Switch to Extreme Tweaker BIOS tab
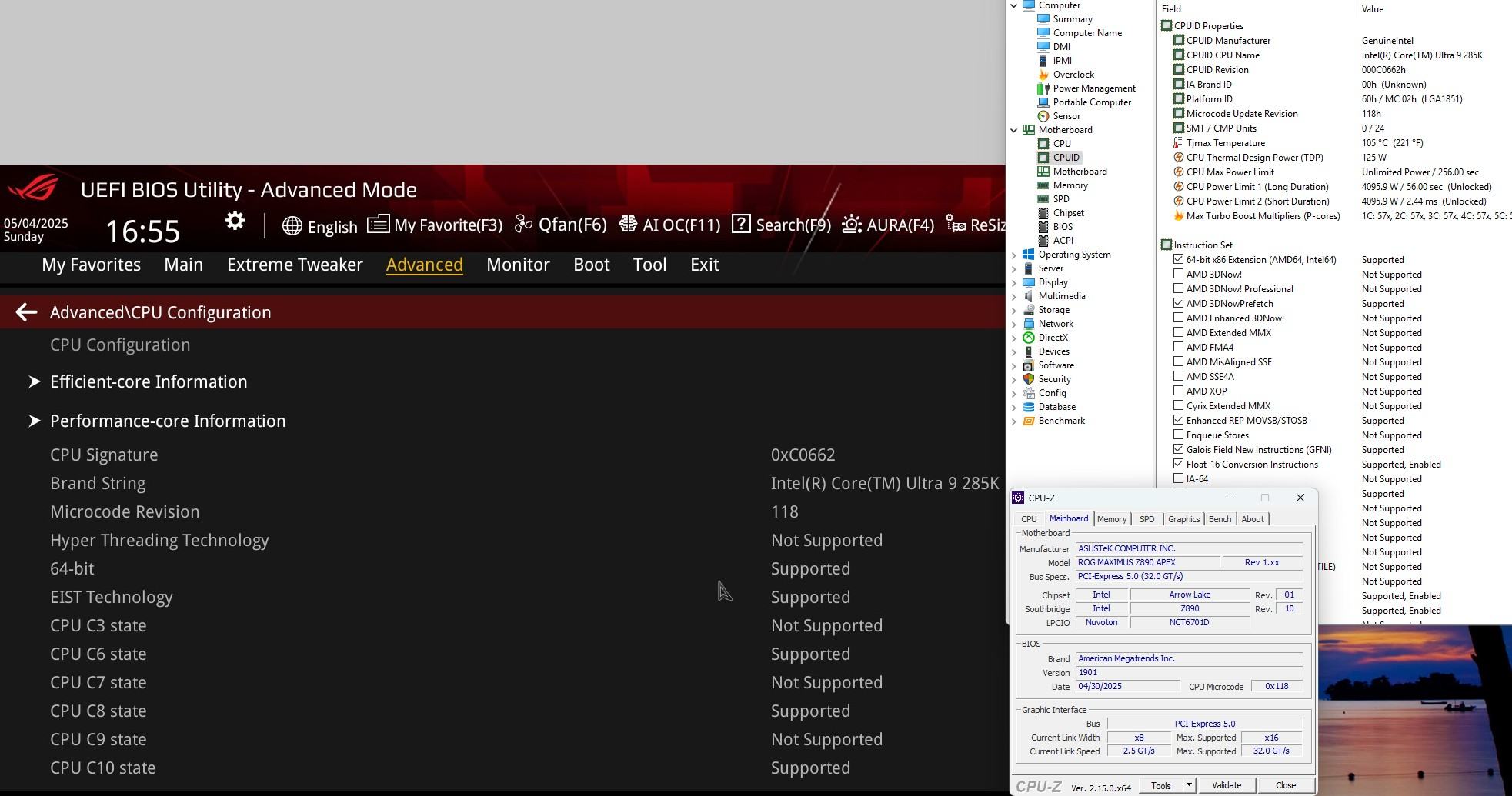This screenshot has width=1512, height=796. coord(295,265)
